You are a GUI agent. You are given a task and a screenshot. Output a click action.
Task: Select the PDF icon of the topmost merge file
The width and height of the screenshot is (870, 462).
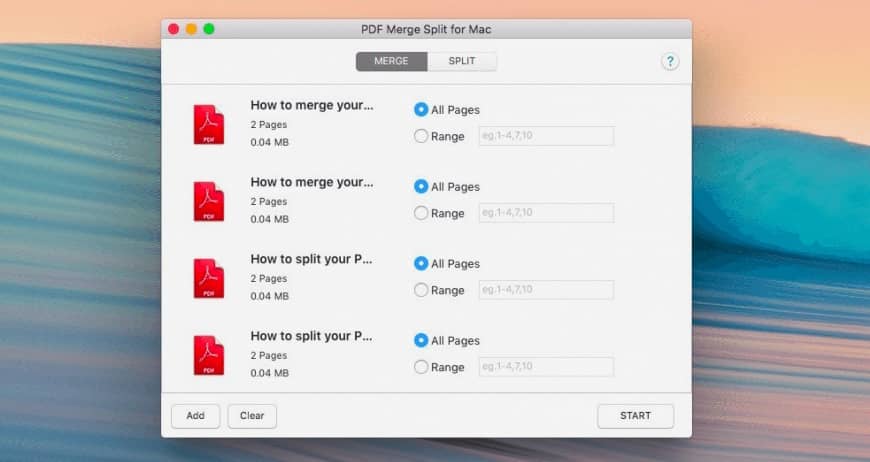[209, 124]
